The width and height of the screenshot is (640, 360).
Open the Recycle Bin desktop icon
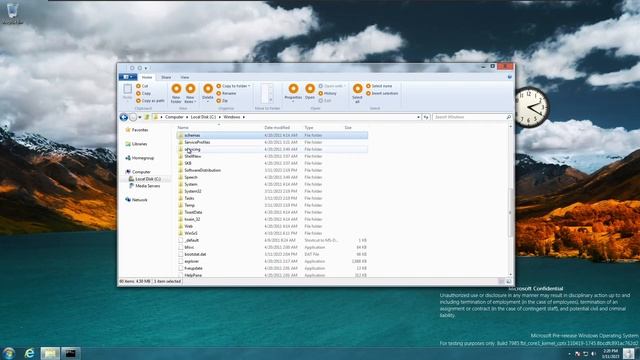(12, 12)
